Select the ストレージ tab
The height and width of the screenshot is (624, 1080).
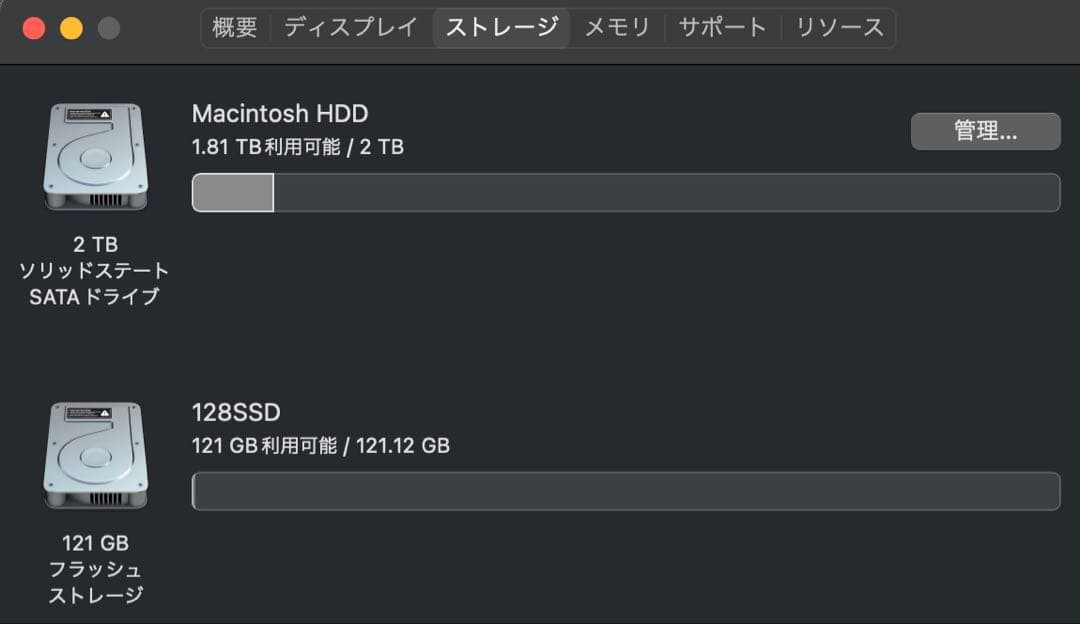tap(501, 27)
